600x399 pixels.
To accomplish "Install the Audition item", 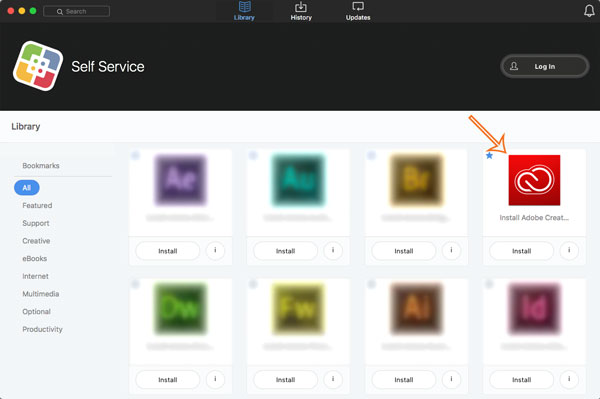I will (285, 251).
